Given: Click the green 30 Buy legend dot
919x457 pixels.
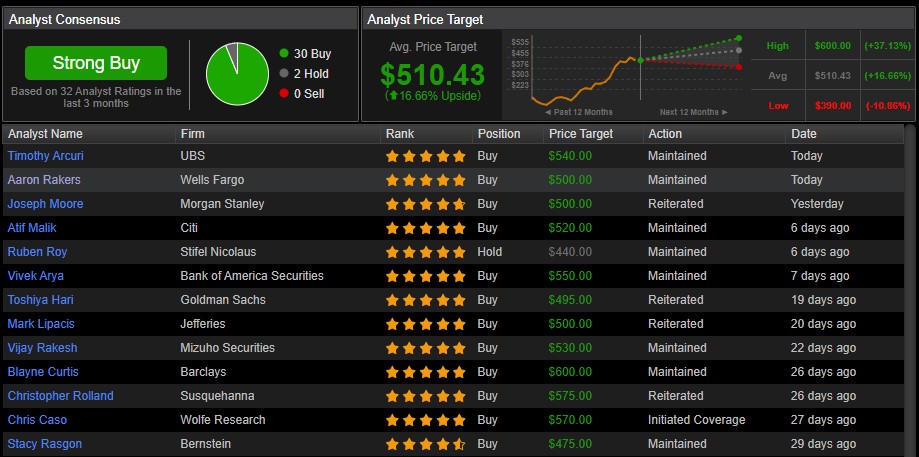Looking at the screenshot, I should (x=284, y=53).
